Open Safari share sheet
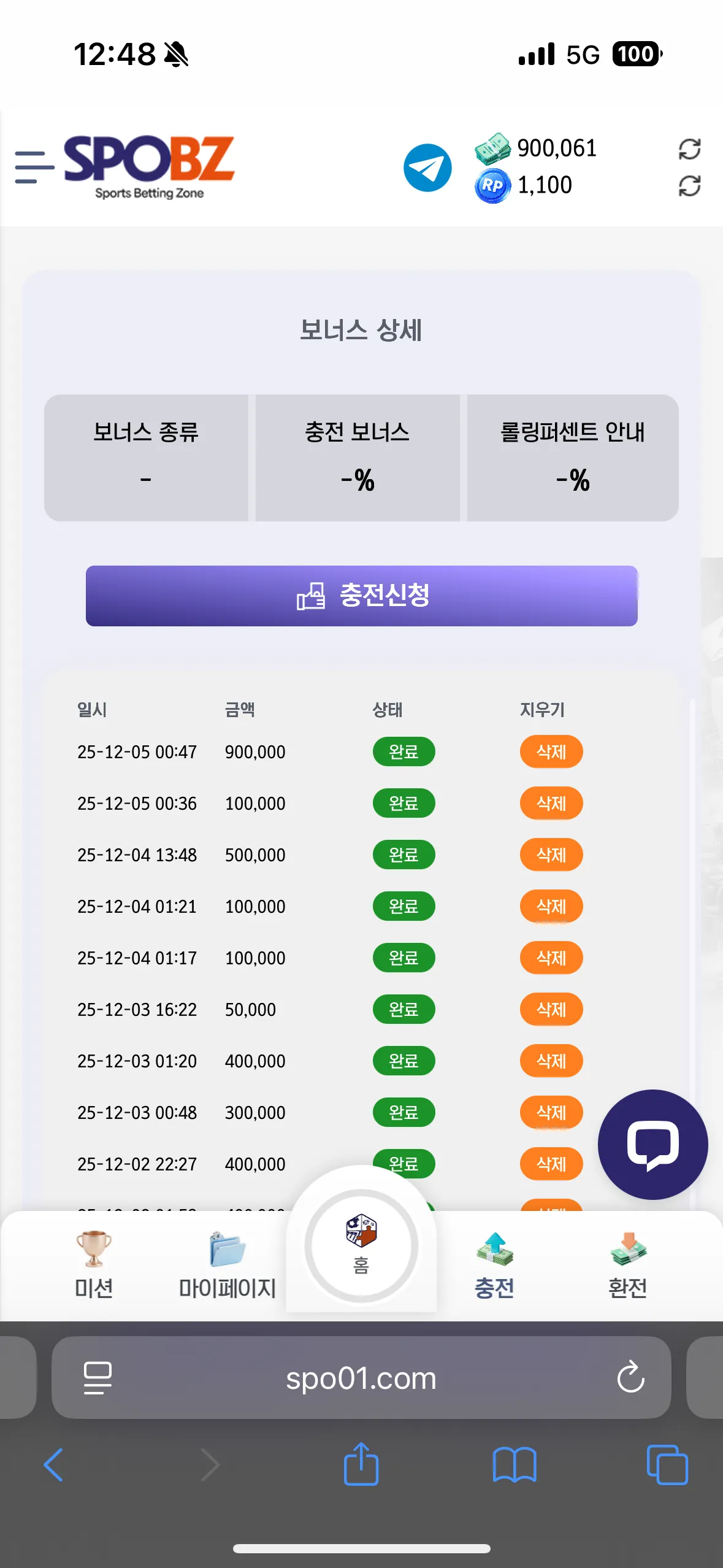 coord(361,1464)
